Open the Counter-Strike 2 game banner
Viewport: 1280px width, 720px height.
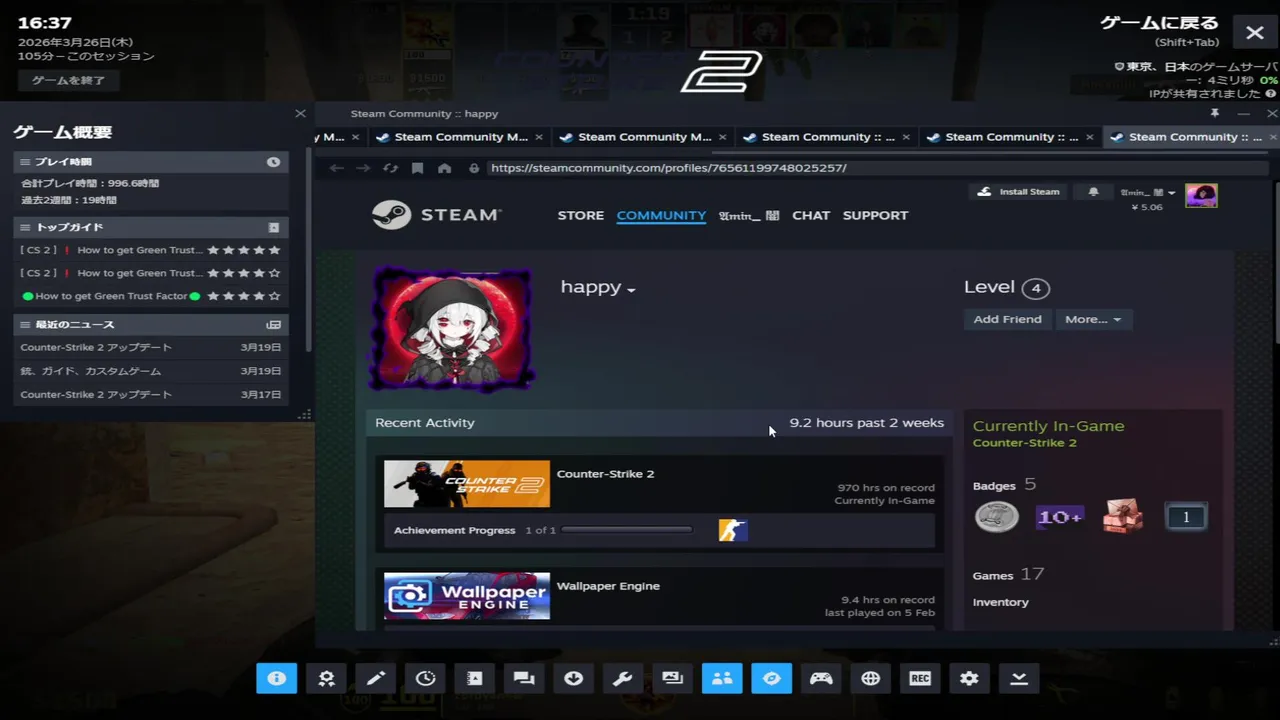point(467,484)
